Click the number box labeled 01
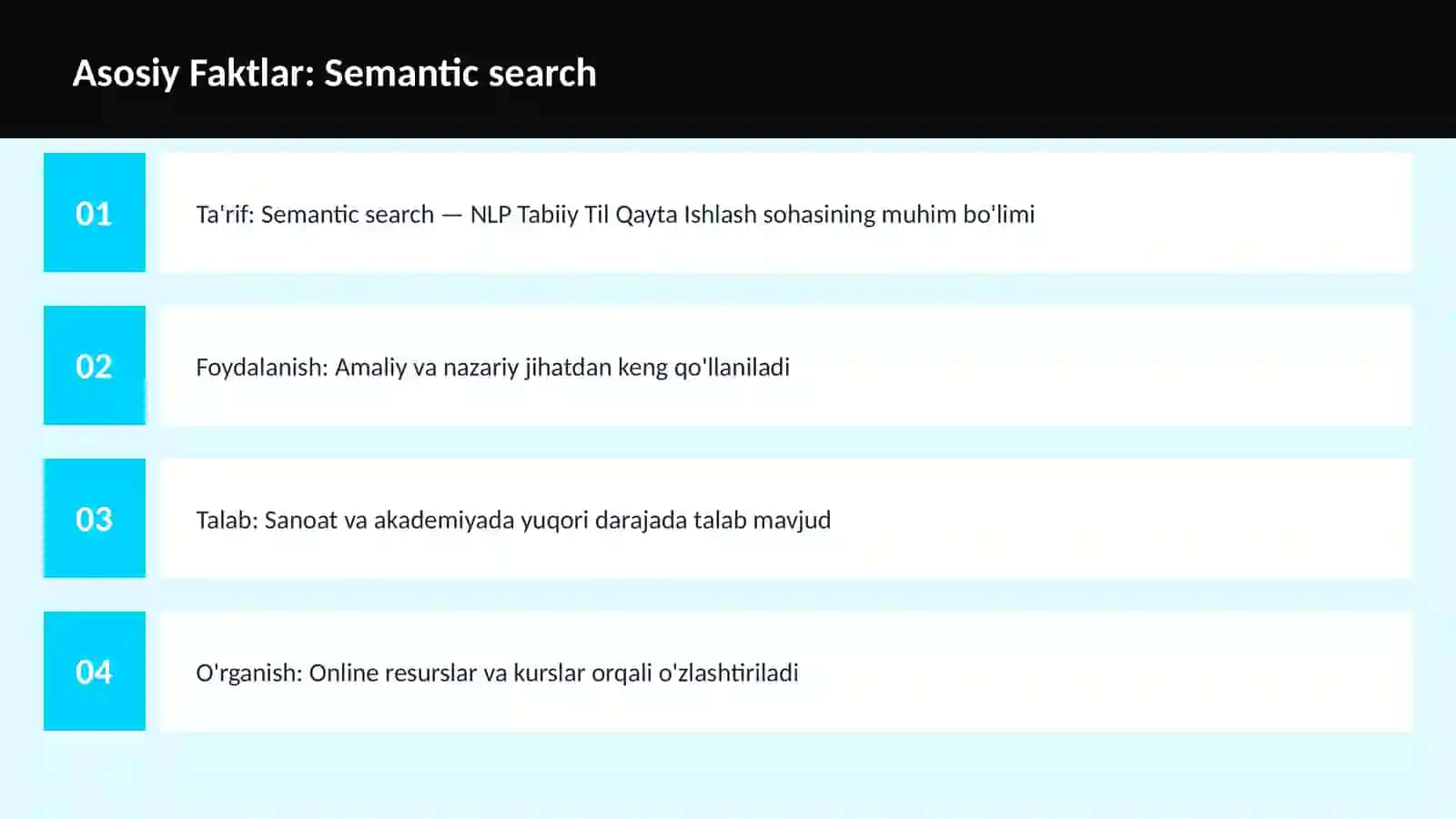 tap(95, 212)
